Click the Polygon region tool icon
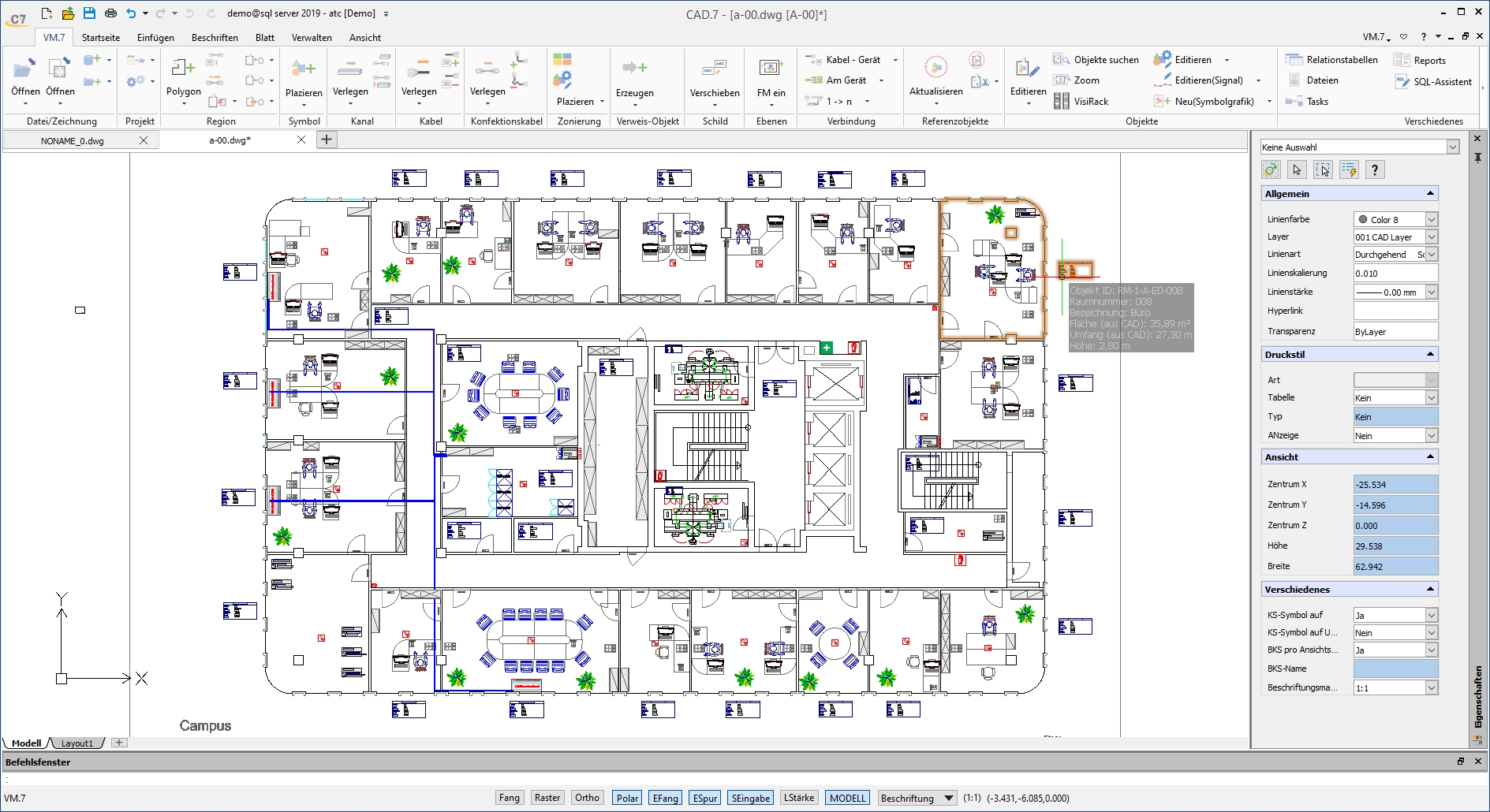Viewport: 1490px width, 812px height. tap(183, 69)
